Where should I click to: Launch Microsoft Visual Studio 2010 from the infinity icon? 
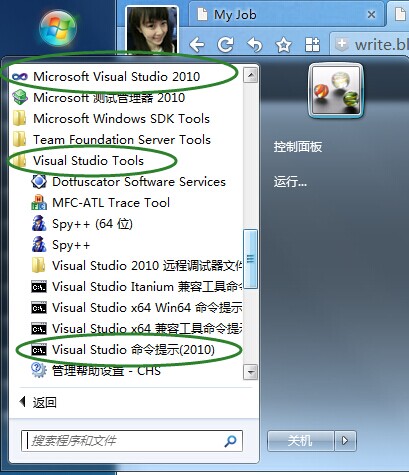click(x=19, y=77)
